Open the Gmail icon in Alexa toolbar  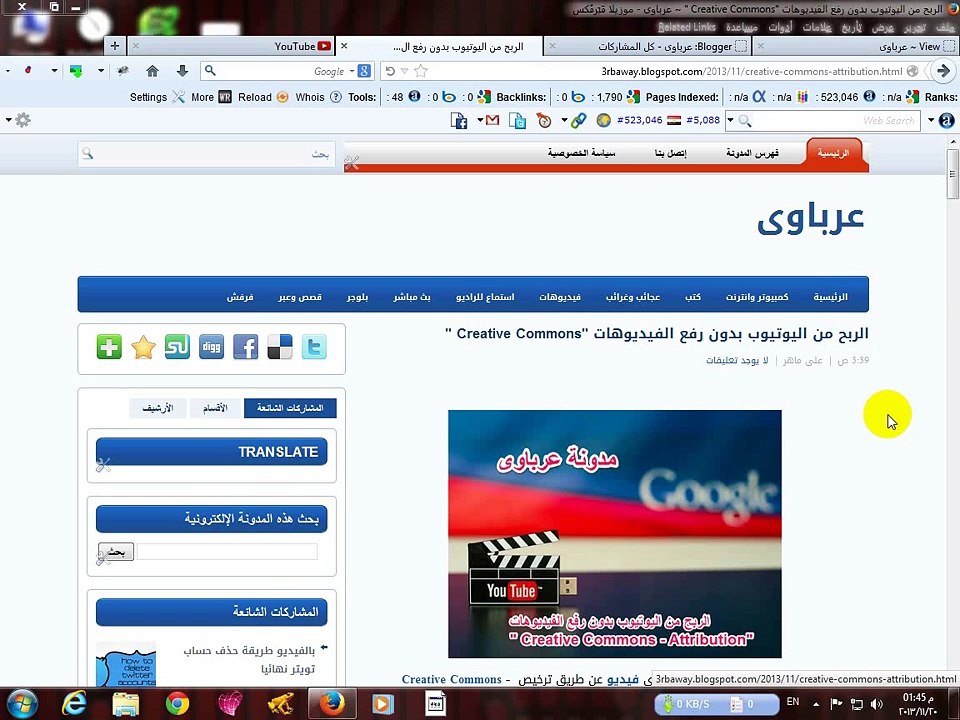click(x=492, y=120)
